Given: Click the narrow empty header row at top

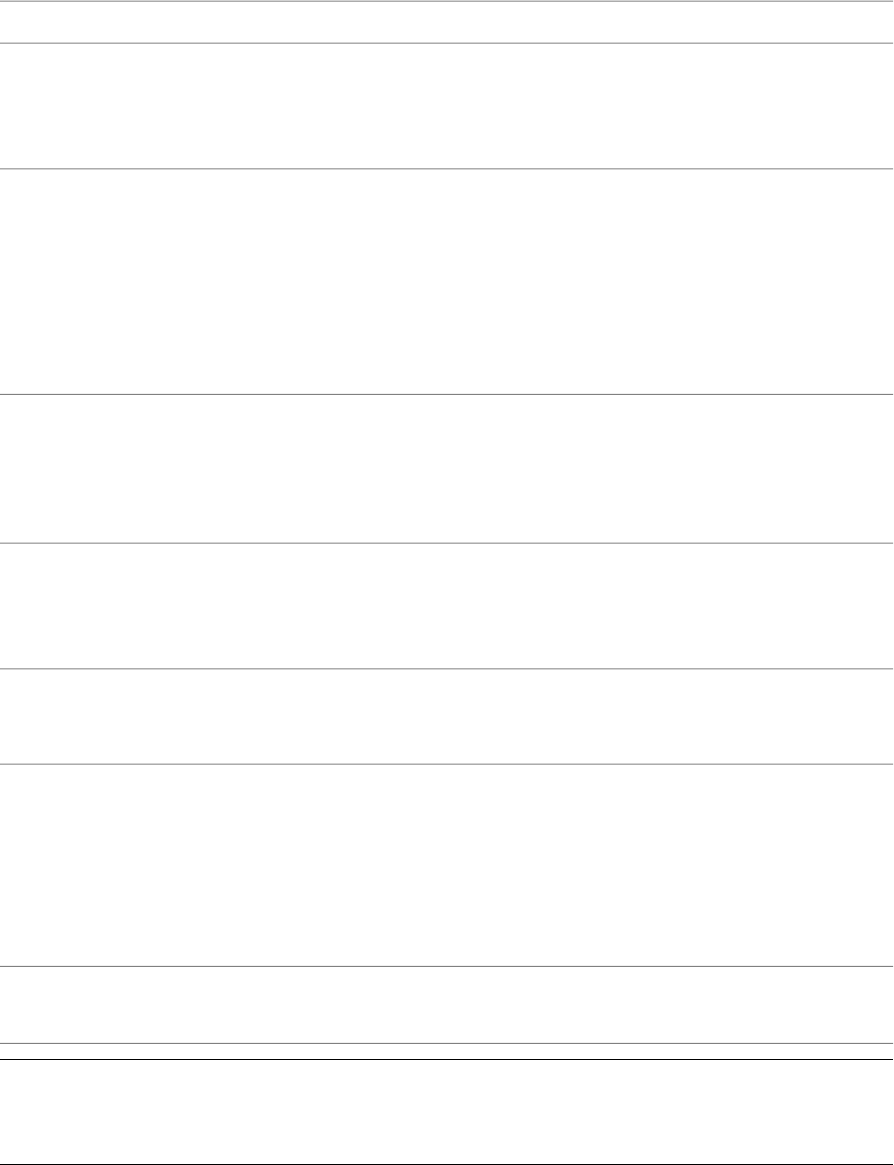Looking at the screenshot, I should (x=447, y=22).
